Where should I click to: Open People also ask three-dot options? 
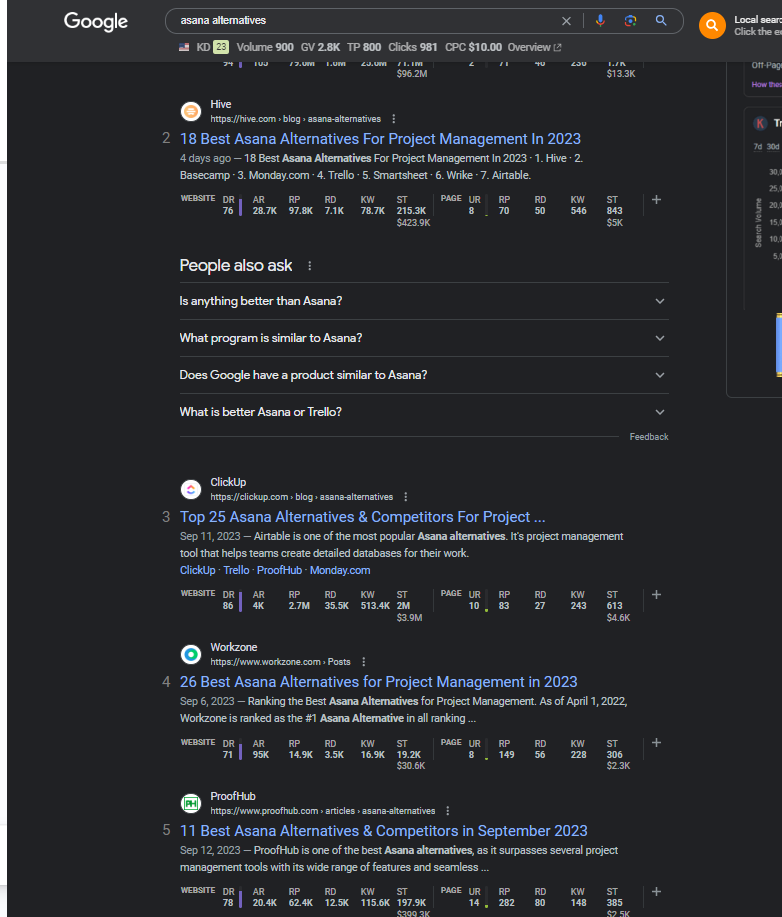click(x=309, y=266)
